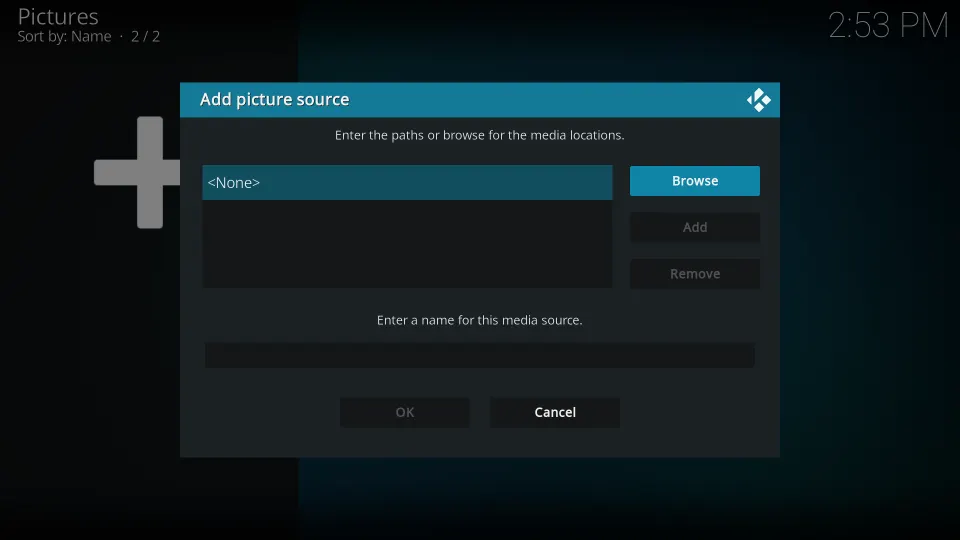
Task: Click the Add path button
Action: pos(694,227)
